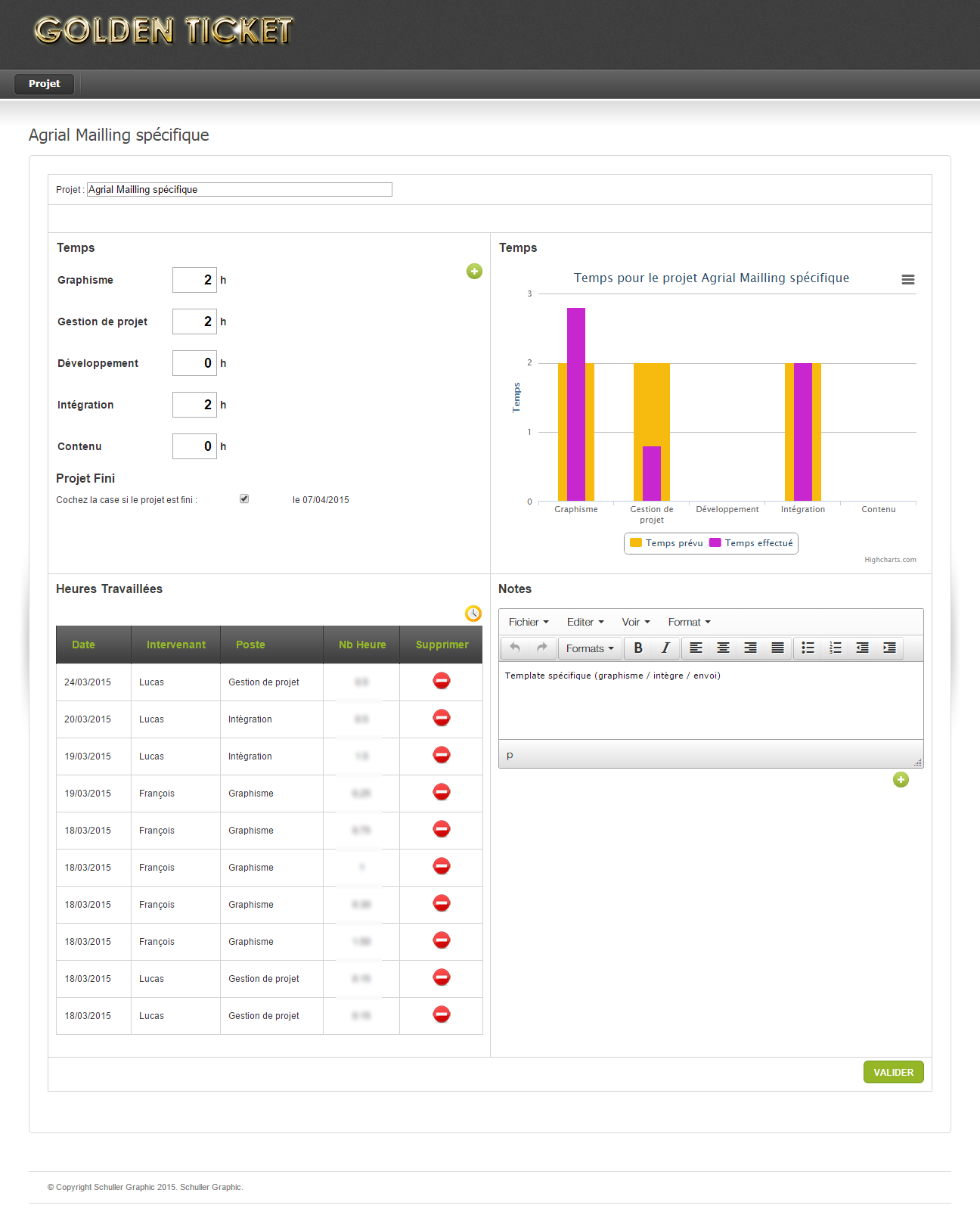
Task: Click the yellow clock icon above hours table
Action: (x=473, y=614)
